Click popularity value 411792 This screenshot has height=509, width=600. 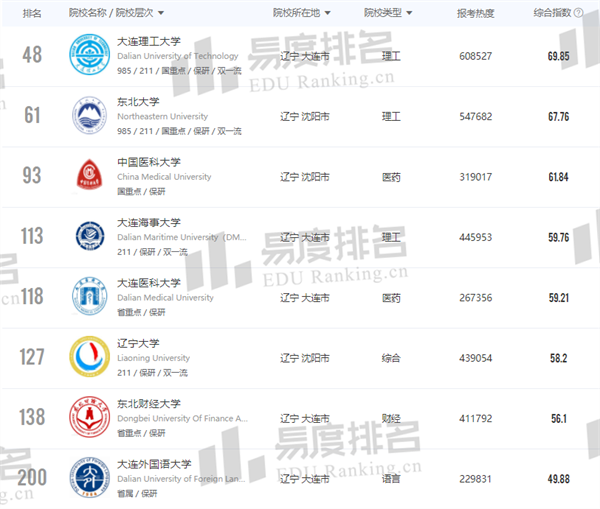475,419
